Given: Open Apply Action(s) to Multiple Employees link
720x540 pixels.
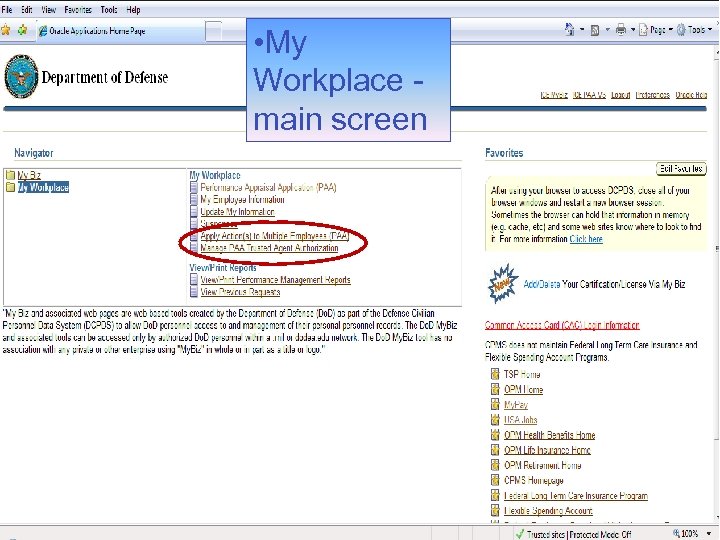Looking at the screenshot, I should point(275,236).
